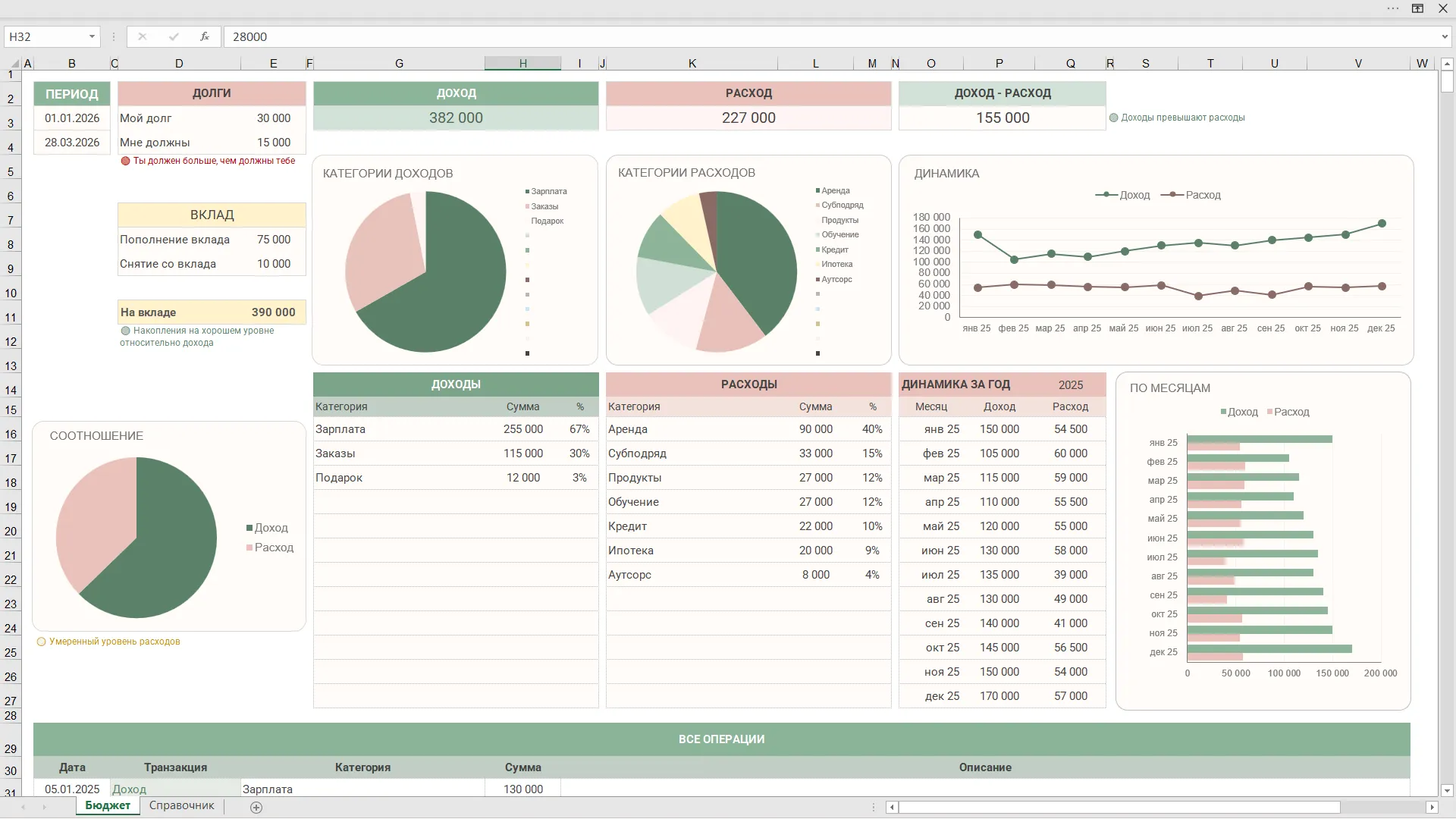Screen dimensions: 1456x819
Task: Select the Мой долг value 30 000
Action: (274, 118)
